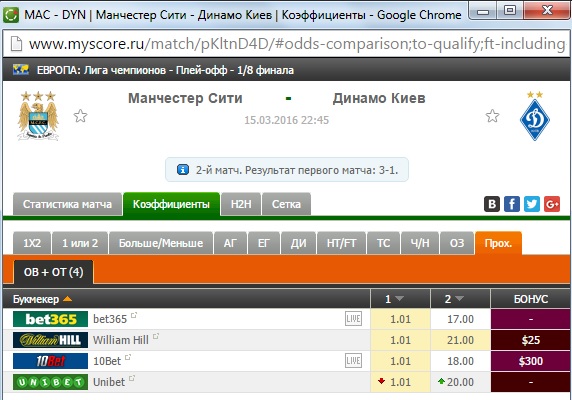Click the Dynamo Kyiv club crest
This screenshot has height=400, width=572.
(535, 116)
